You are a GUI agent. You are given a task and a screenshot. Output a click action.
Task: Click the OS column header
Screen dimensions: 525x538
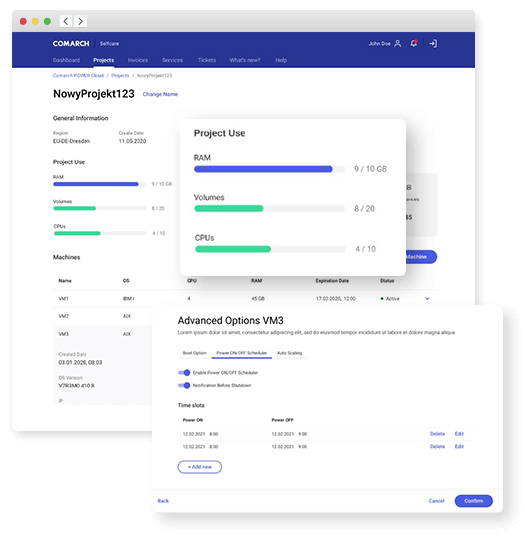point(126,281)
